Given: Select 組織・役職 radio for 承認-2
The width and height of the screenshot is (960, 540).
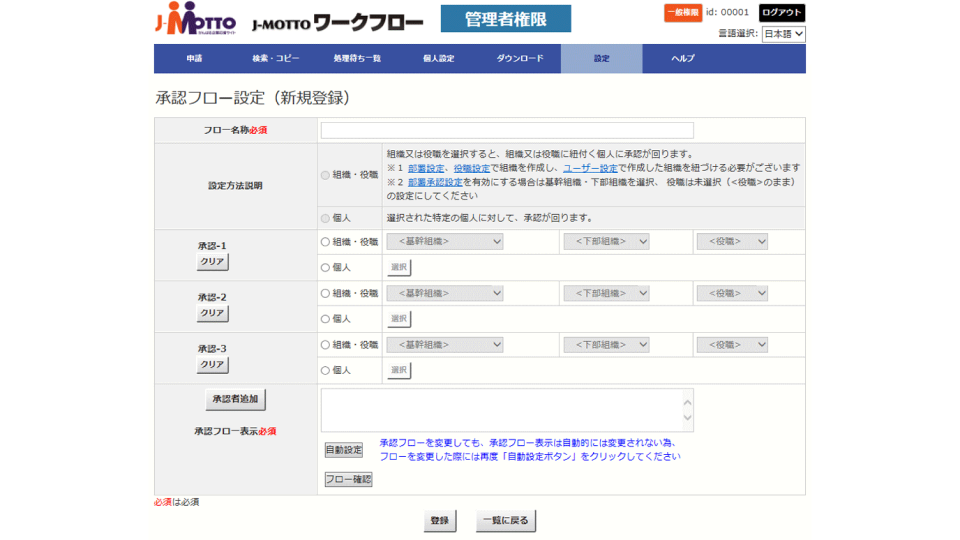Looking at the screenshot, I should click(325, 294).
